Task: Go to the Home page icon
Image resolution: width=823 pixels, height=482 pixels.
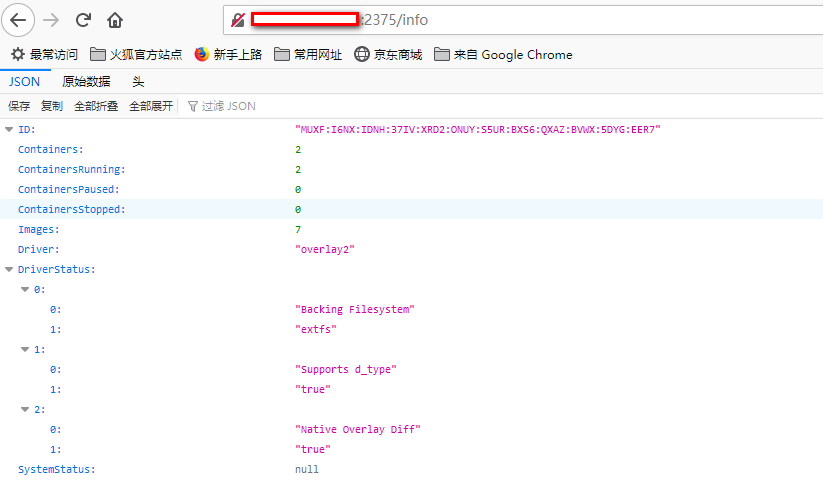Action: [115, 20]
